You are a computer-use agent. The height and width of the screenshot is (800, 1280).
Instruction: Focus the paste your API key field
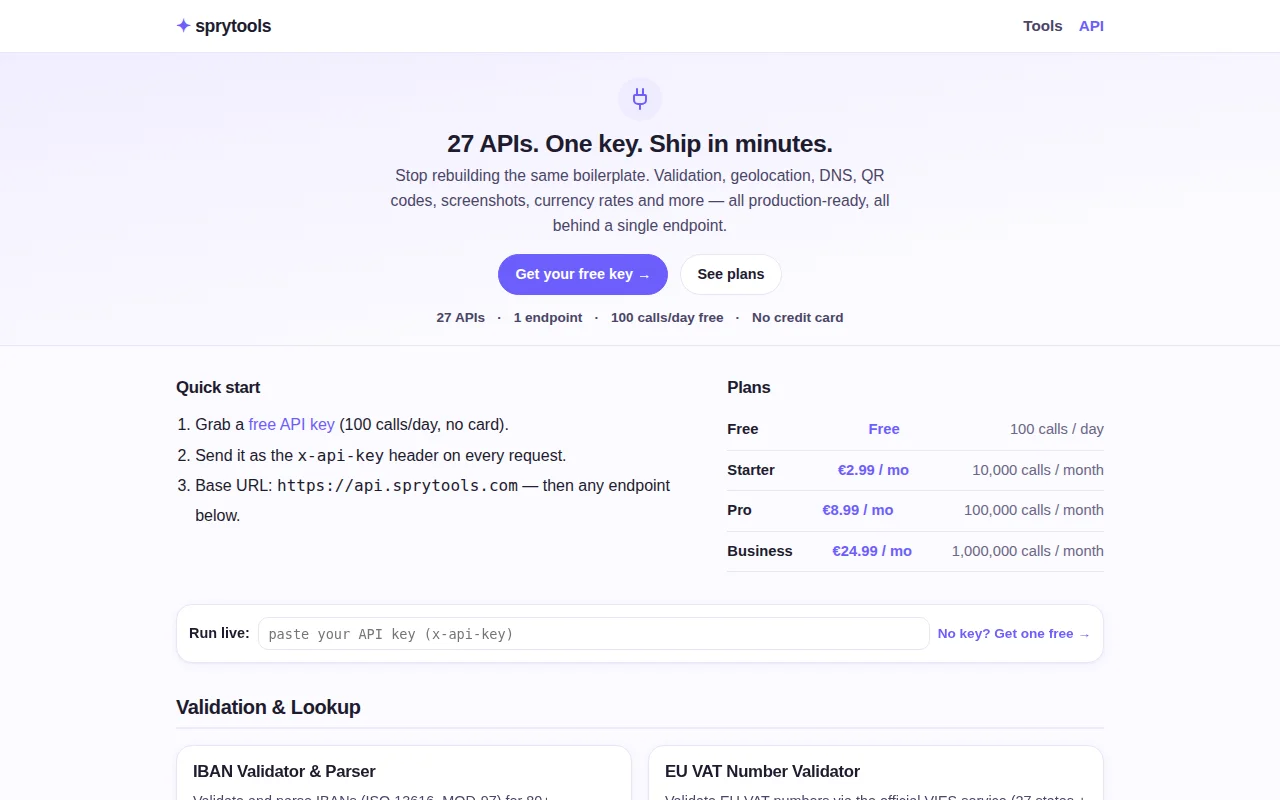coord(594,633)
